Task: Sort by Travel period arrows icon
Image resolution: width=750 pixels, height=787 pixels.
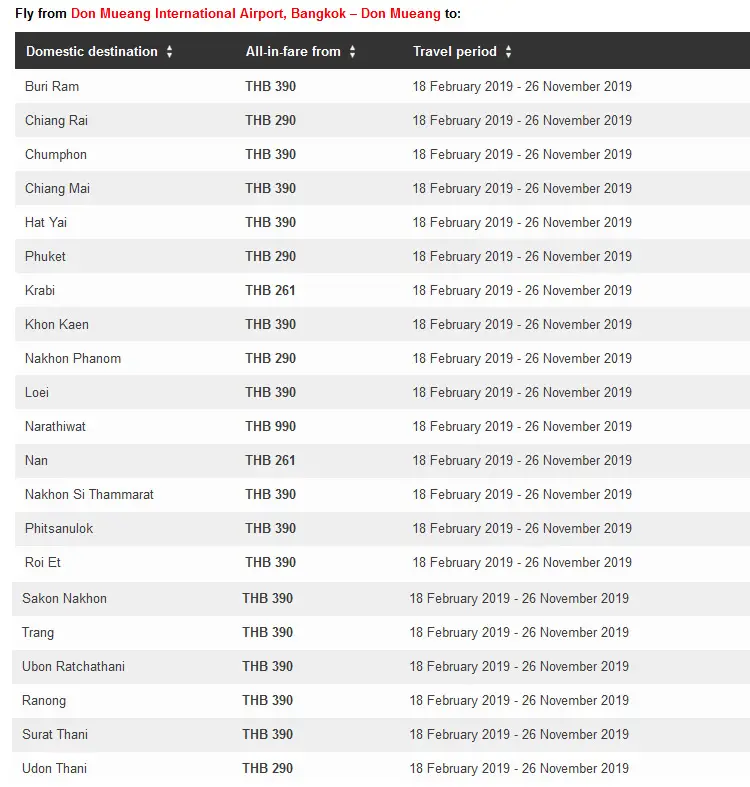Action: 509,51
